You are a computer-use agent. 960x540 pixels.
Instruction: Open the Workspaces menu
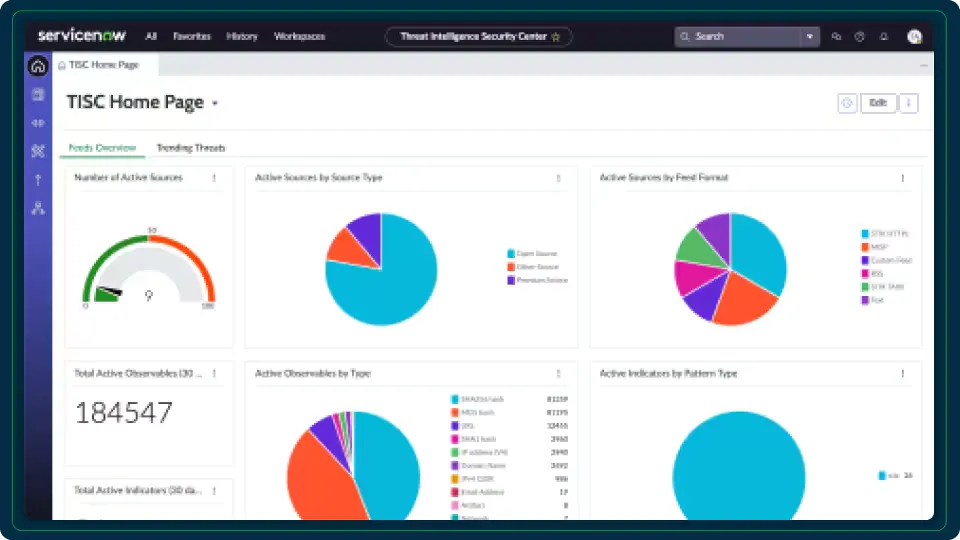click(299, 36)
